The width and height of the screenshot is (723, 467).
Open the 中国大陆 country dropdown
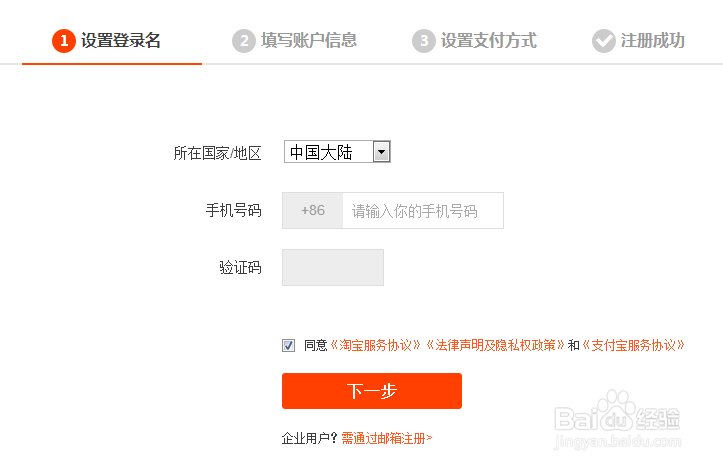pos(329,152)
